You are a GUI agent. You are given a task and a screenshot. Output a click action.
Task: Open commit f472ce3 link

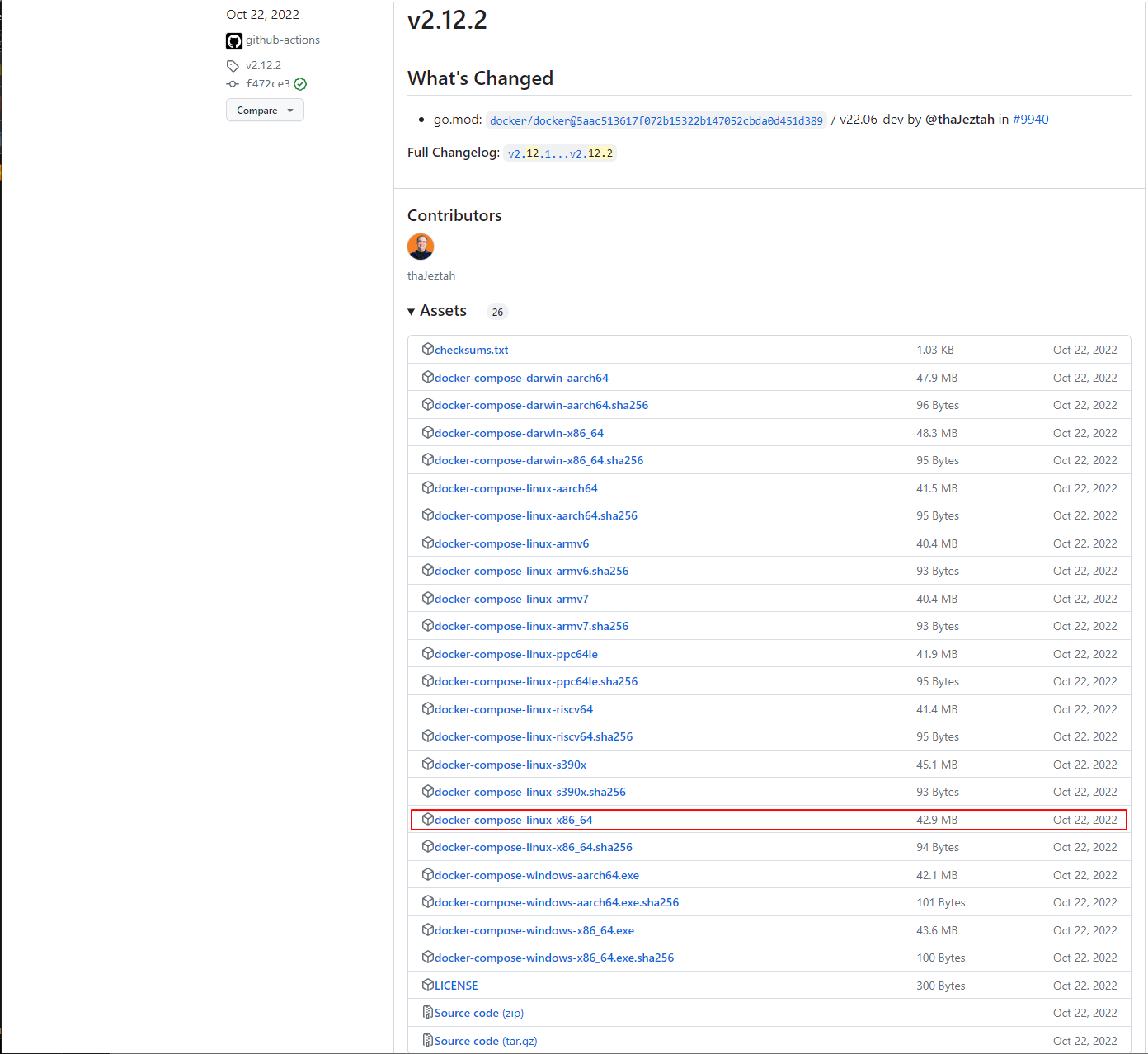tap(268, 84)
